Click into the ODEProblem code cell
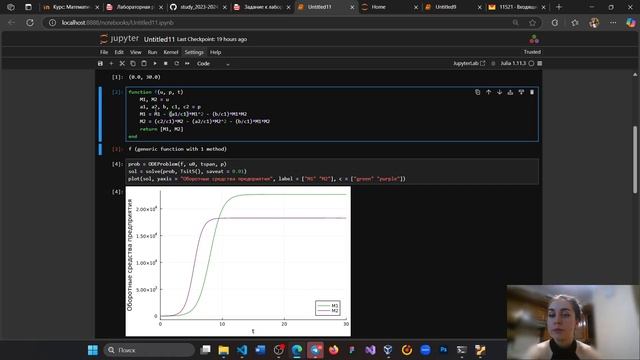Viewport: 640px width, 360px height. (x=332, y=171)
